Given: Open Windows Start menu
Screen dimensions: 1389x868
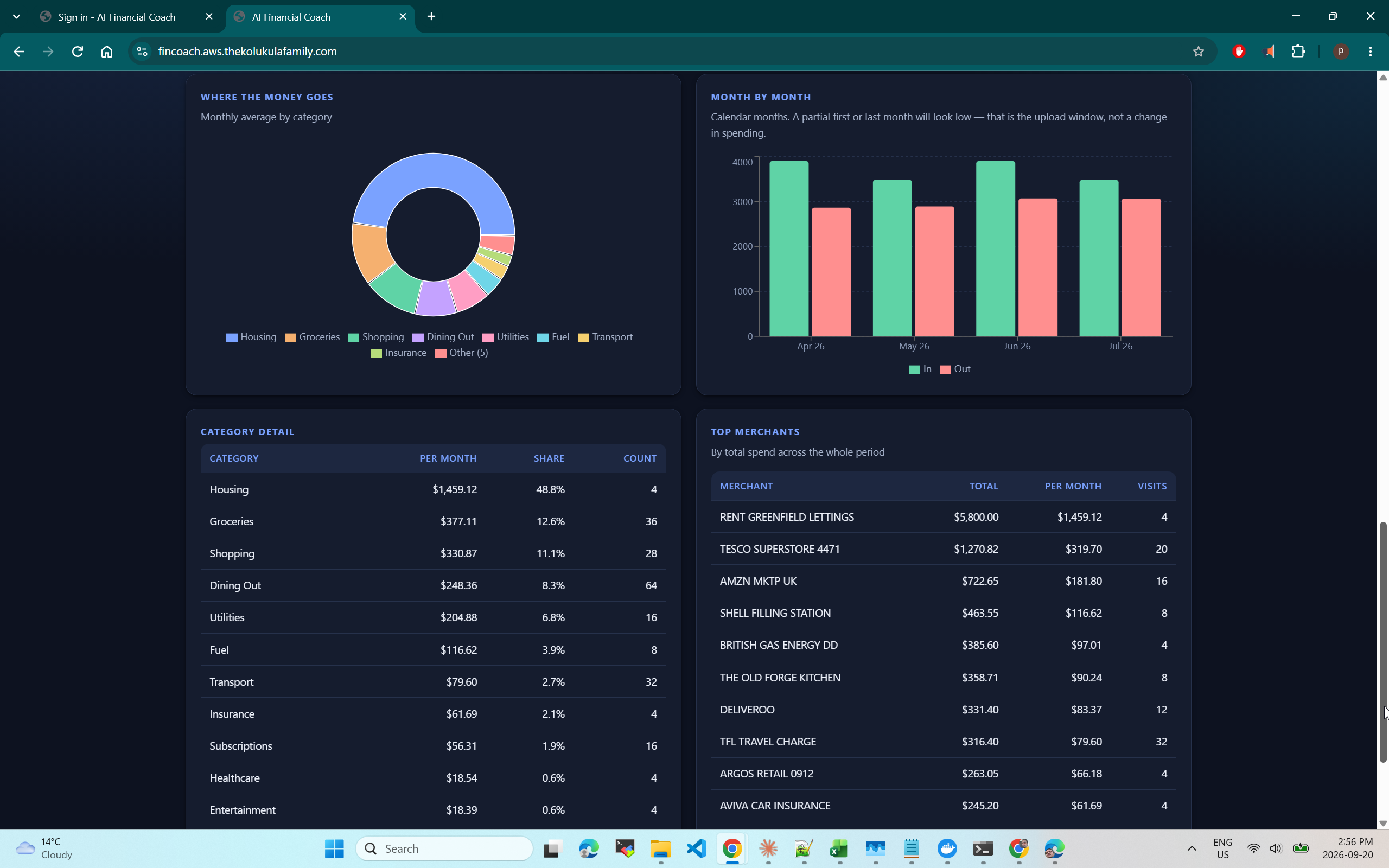Looking at the screenshot, I should [334, 848].
